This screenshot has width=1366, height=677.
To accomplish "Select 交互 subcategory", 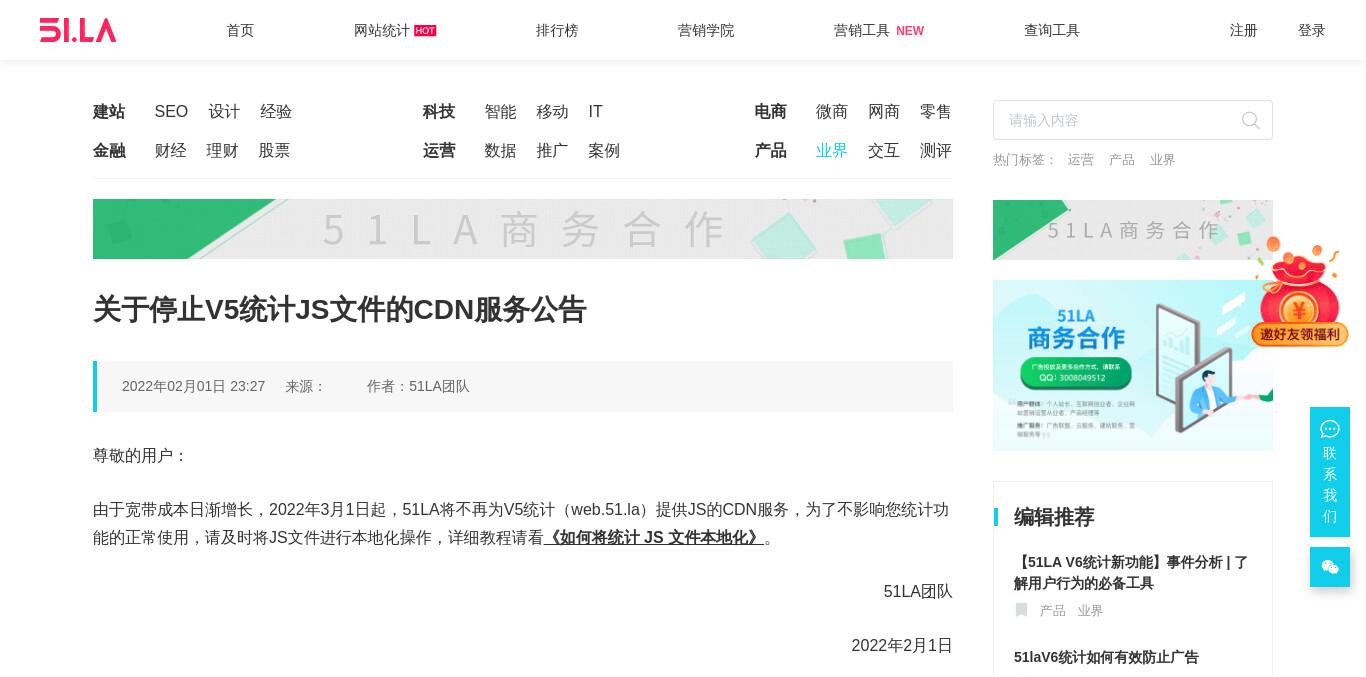I will [x=884, y=151].
